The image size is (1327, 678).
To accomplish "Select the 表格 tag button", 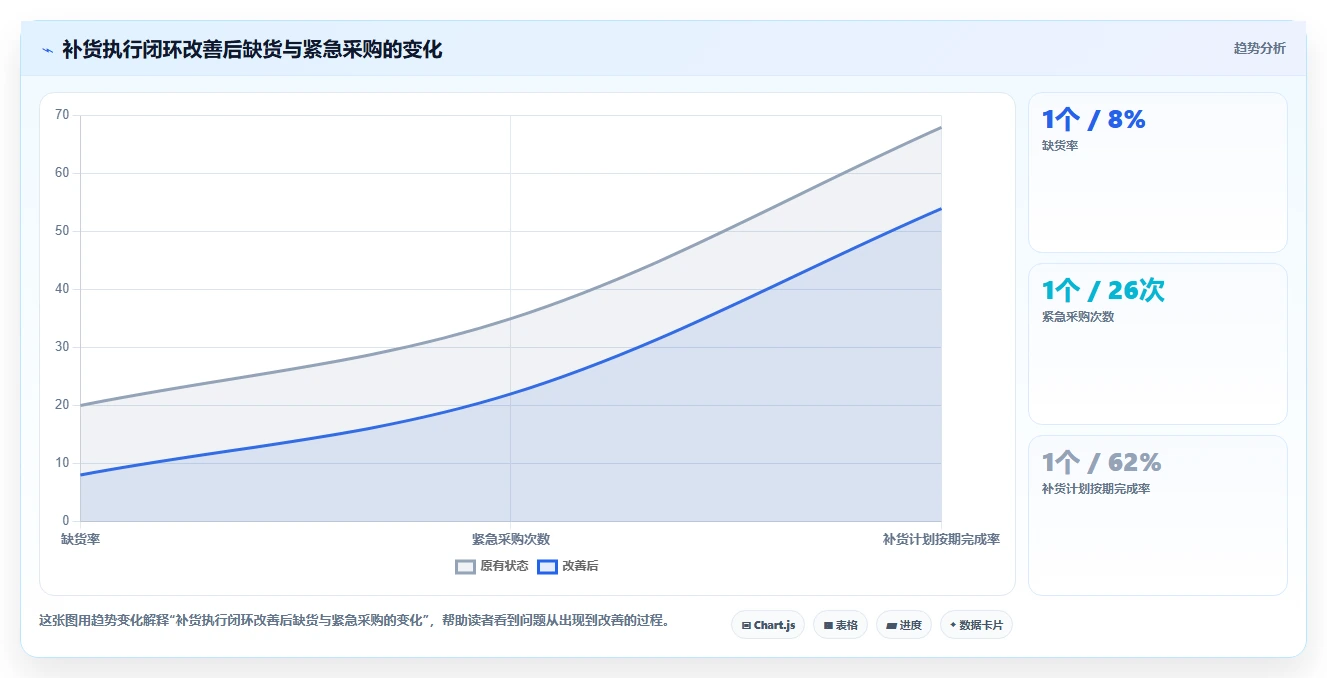I will [840, 625].
